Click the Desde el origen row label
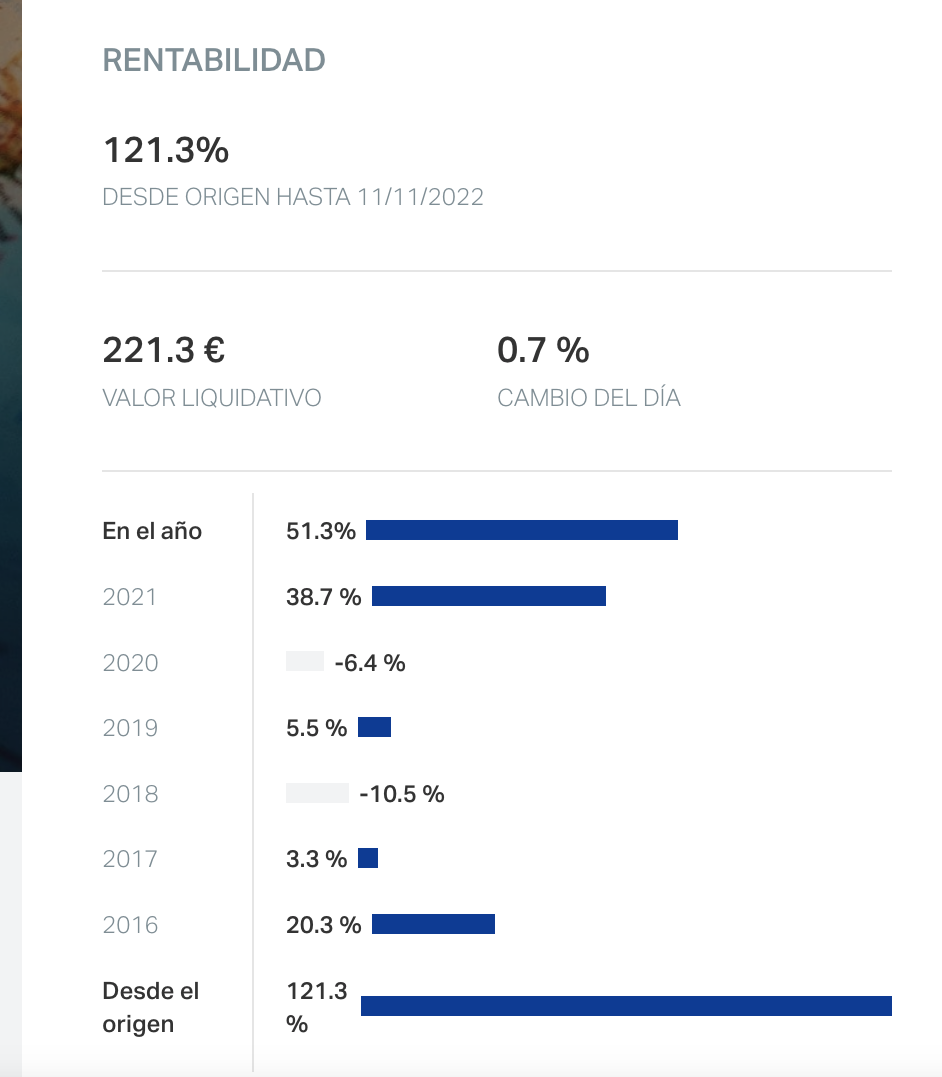 [x=151, y=1008]
